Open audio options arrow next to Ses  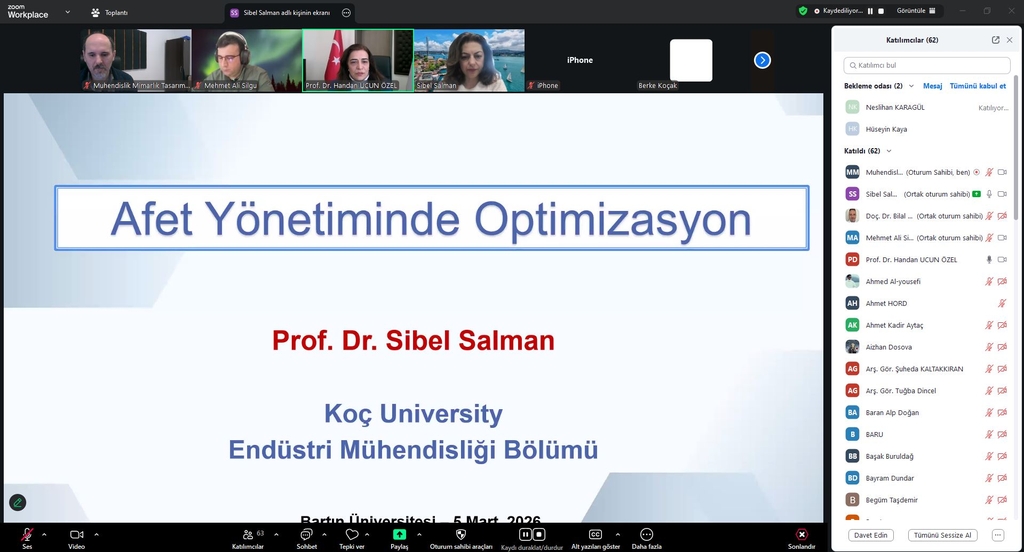click(x=46, y=534)
